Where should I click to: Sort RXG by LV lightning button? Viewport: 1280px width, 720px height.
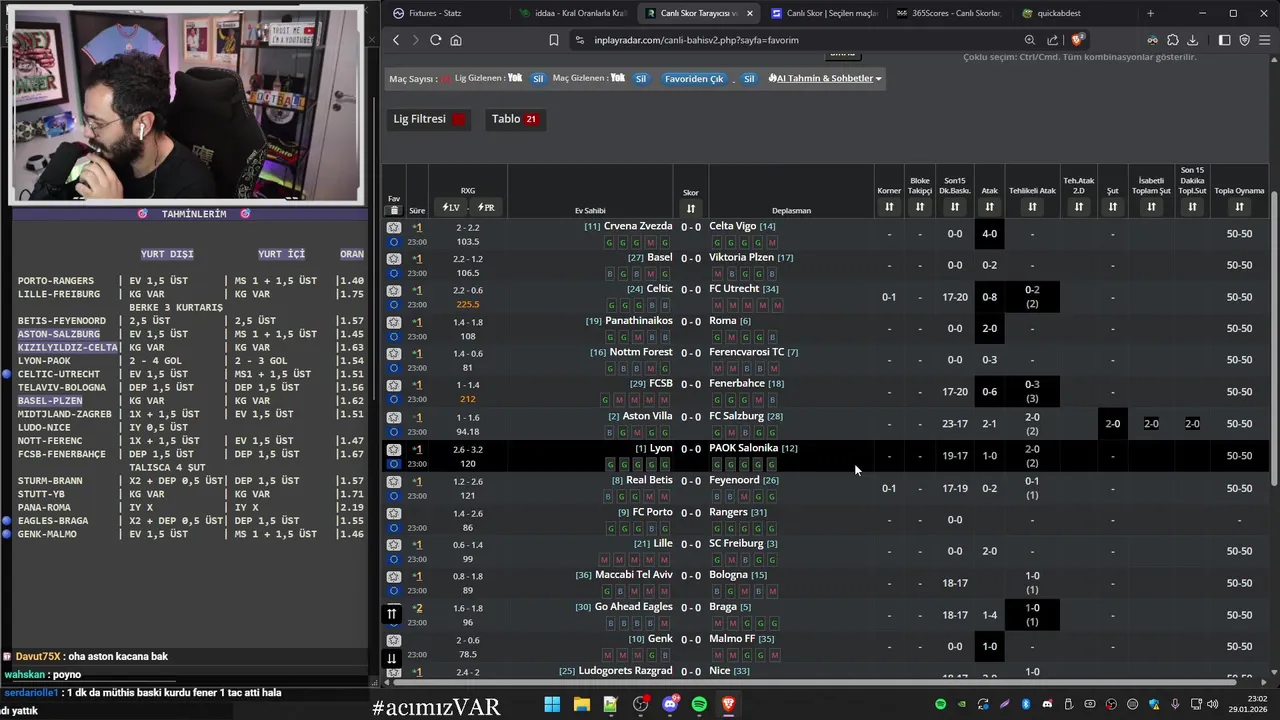[x=451, y=207]
